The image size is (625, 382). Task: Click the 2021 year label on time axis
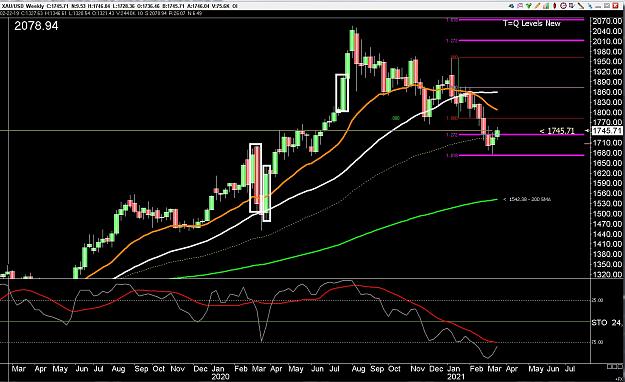point(456,376)
